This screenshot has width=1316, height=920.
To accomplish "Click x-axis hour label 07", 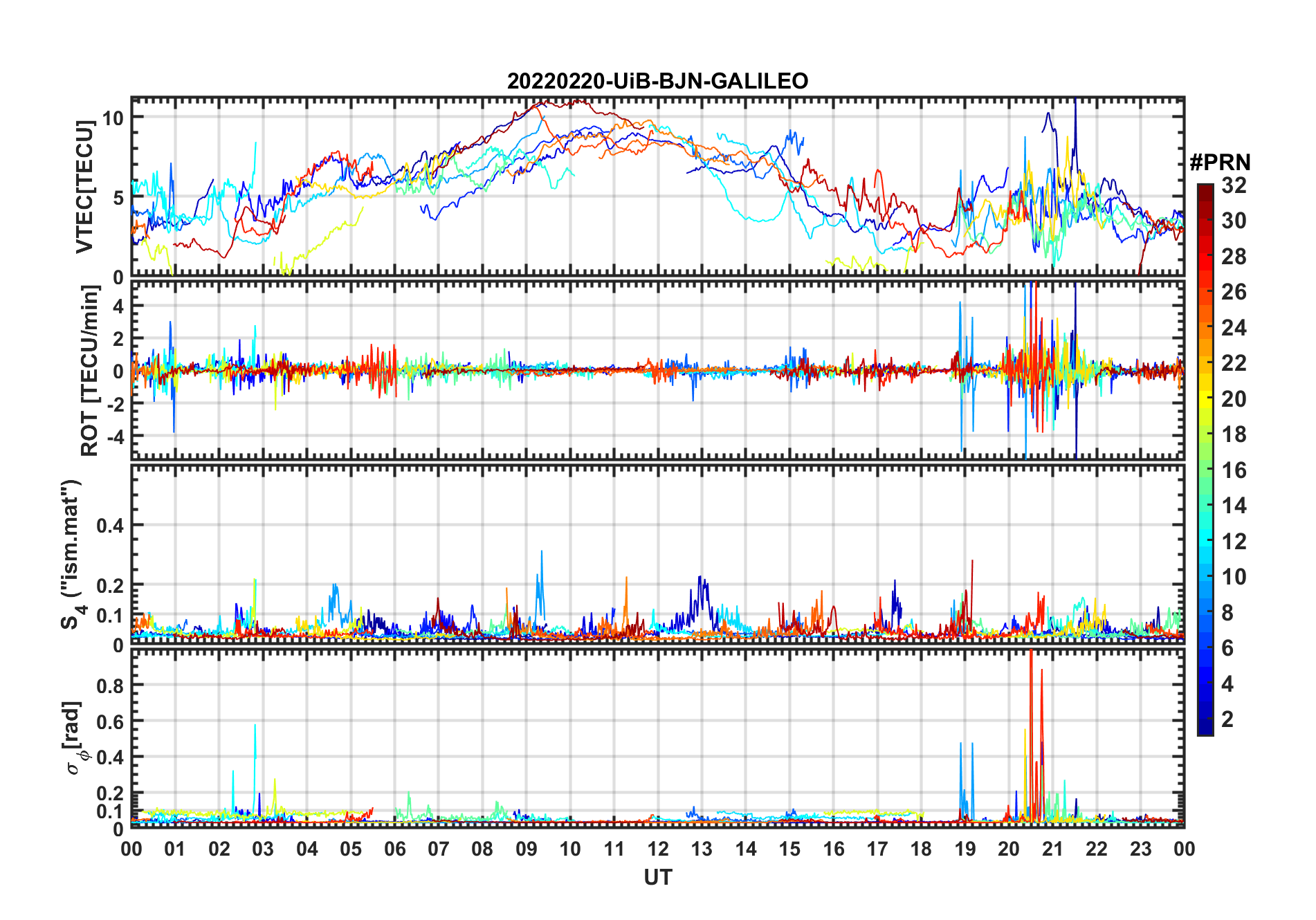I will (x=439, y=849).
